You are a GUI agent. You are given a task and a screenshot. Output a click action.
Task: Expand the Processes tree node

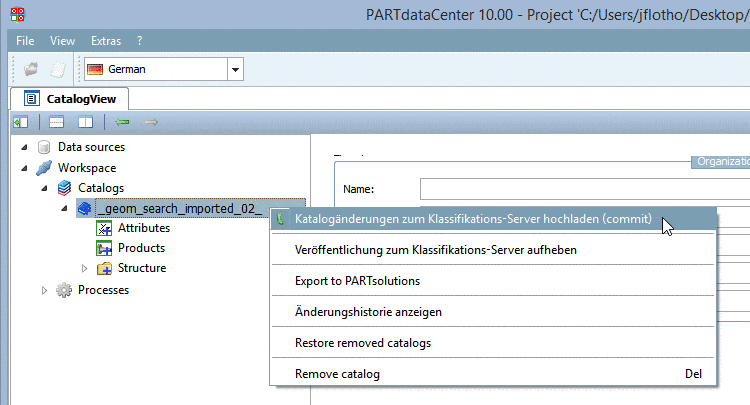(x=44, y=290)
